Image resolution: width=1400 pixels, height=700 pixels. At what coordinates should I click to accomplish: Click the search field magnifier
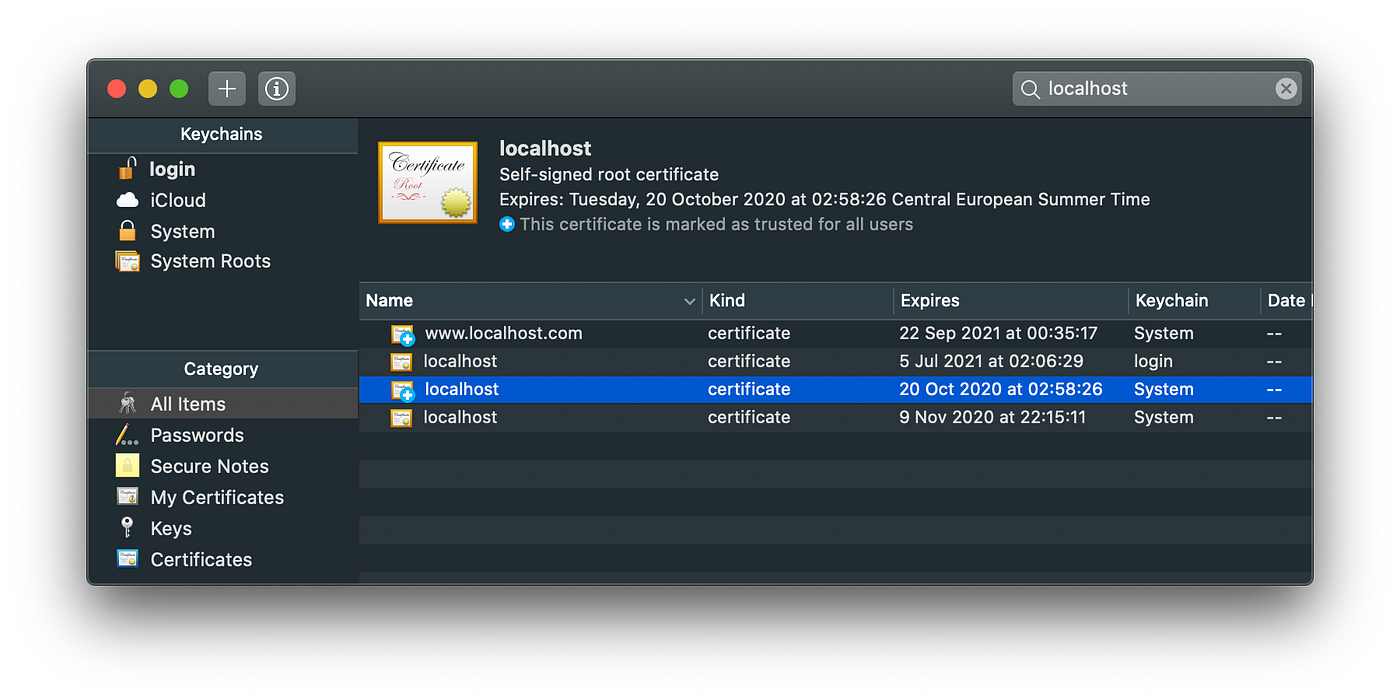click(1030, 88)
